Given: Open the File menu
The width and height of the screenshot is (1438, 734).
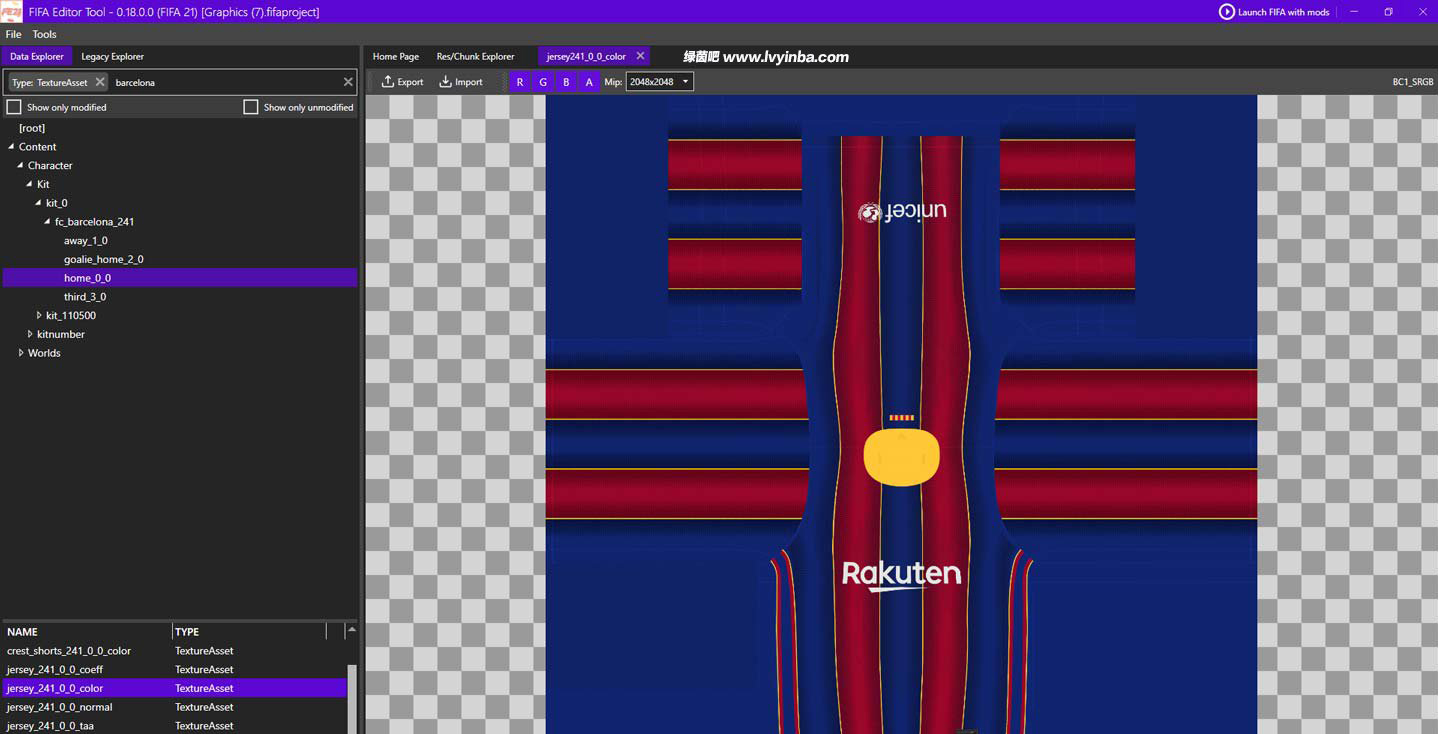Looking at the screenshot, I should point(13,34).
